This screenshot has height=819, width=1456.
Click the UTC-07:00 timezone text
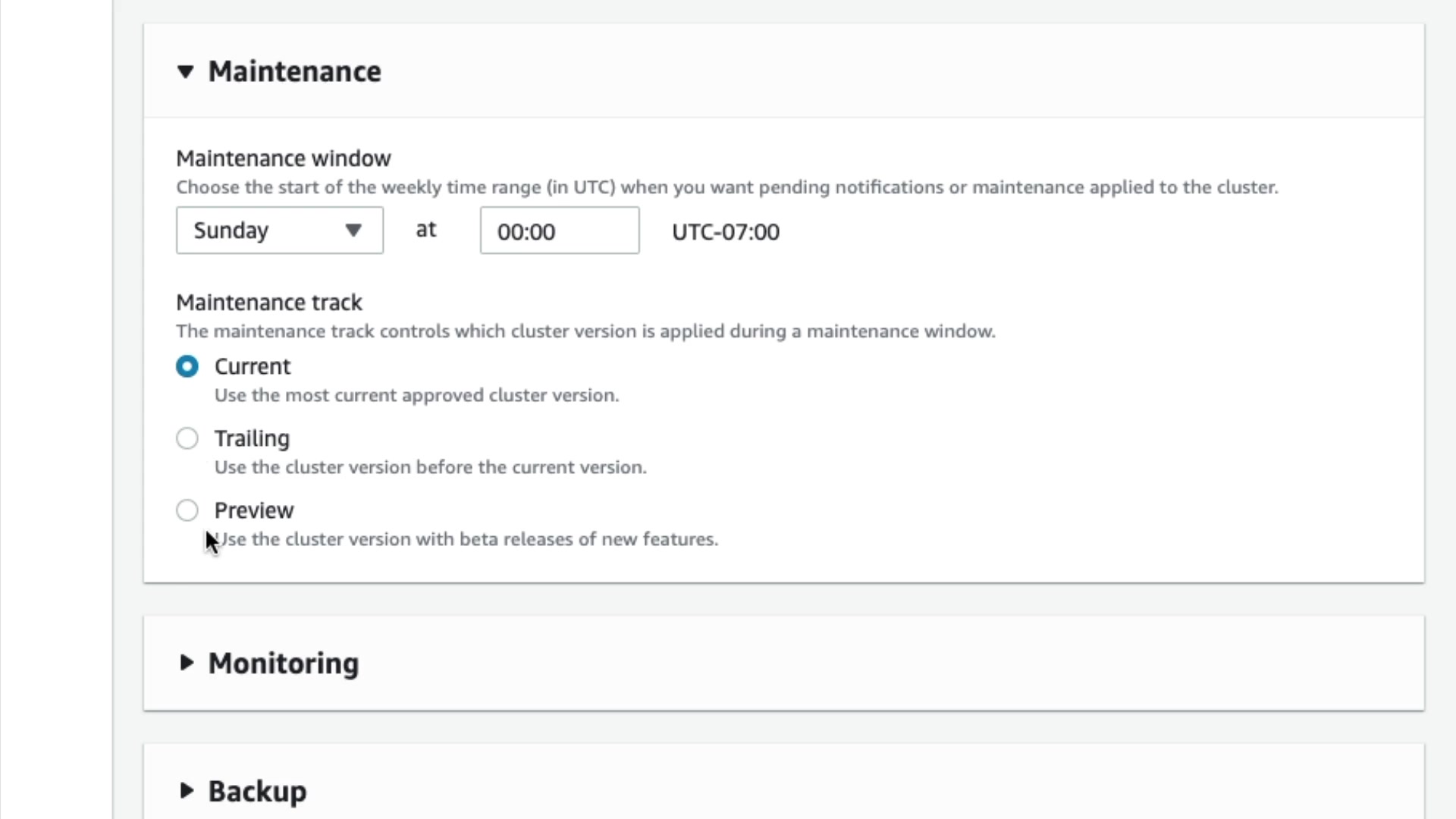pyautogui.click(x=725, y=232)
